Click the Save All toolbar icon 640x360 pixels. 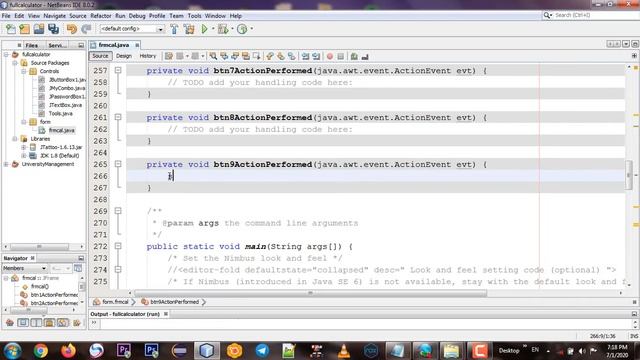coord(53,29)
